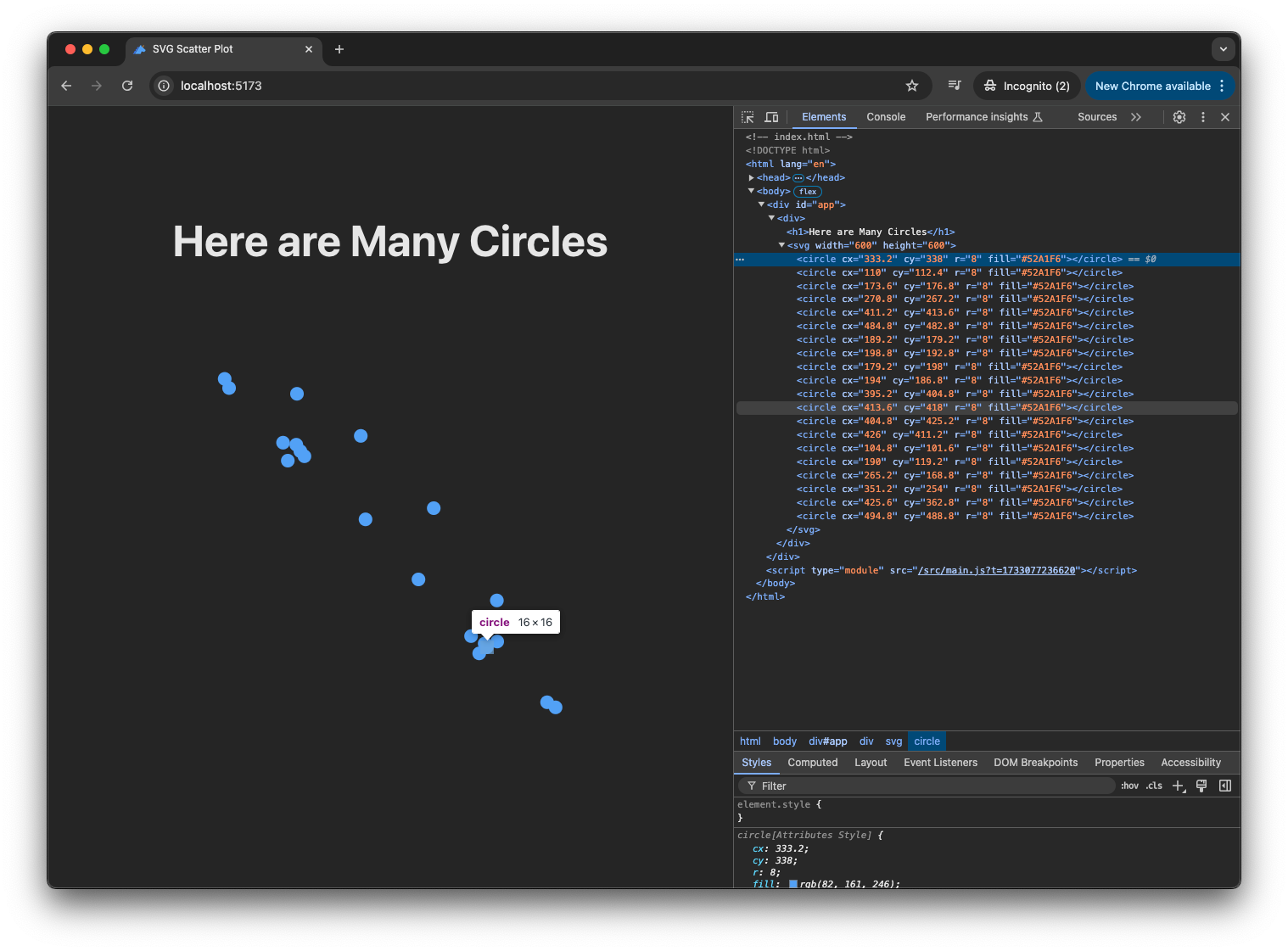
Task: View site information icon
Action: tap(164, 86)
